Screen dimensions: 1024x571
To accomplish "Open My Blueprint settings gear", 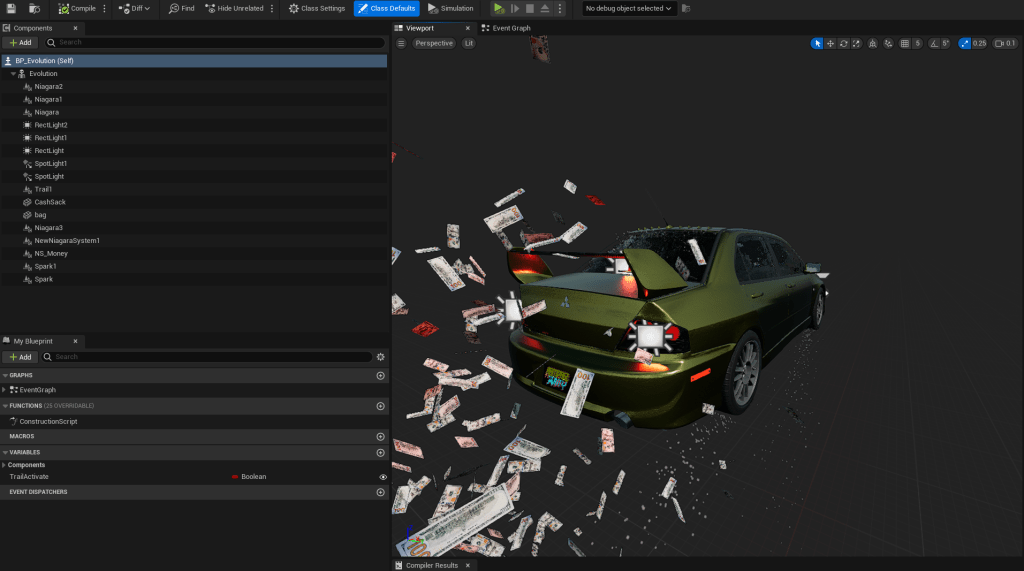I will click(380, 357).
